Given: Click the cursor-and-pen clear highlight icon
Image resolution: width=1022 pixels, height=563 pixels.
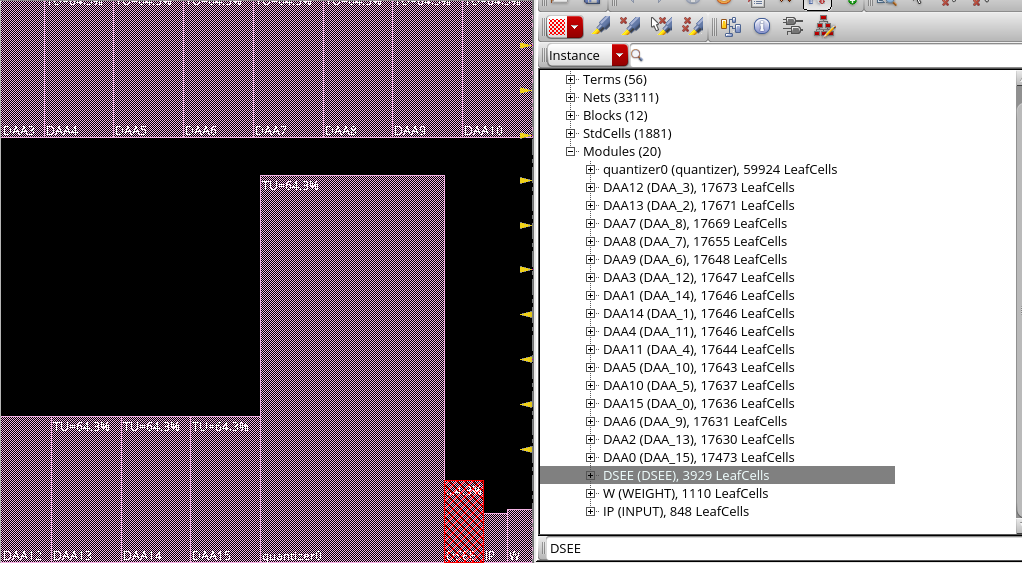Looking at the screenshot, I should click(660, 26).
